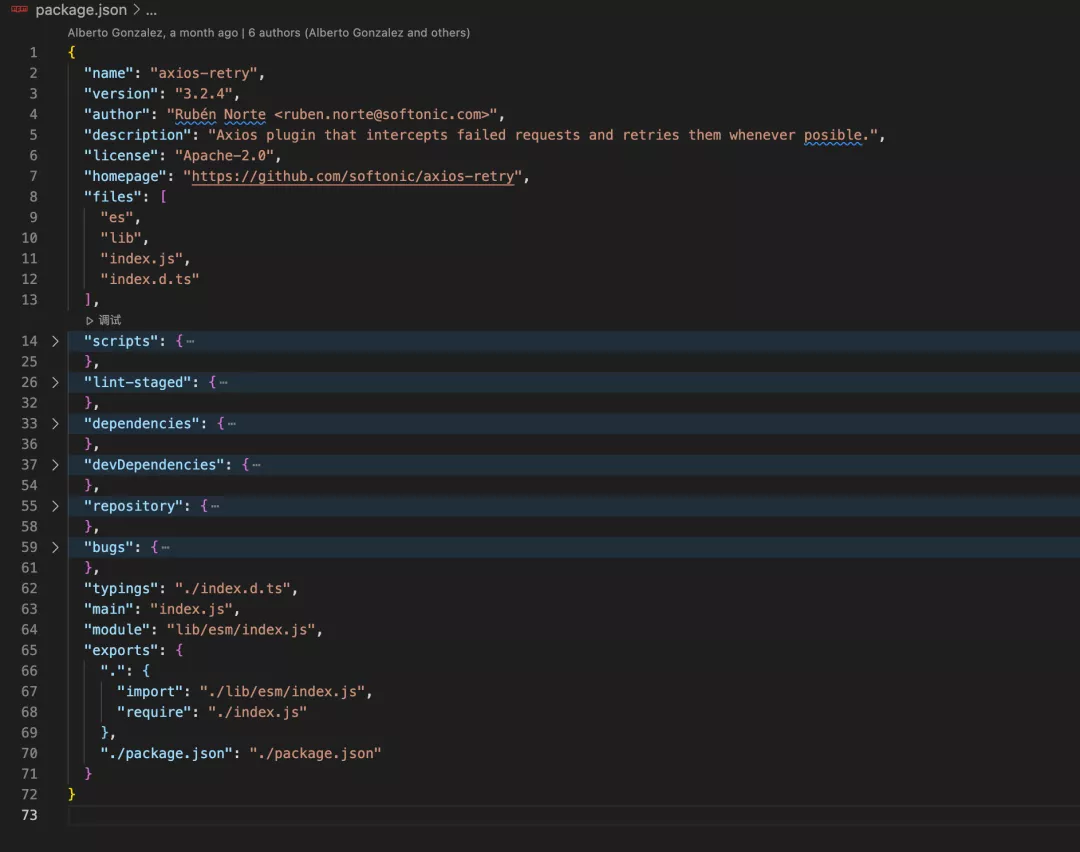Expand the folded "scripts" section chevron
This screenshot has height=852, width=1080.
click(56, 341)
